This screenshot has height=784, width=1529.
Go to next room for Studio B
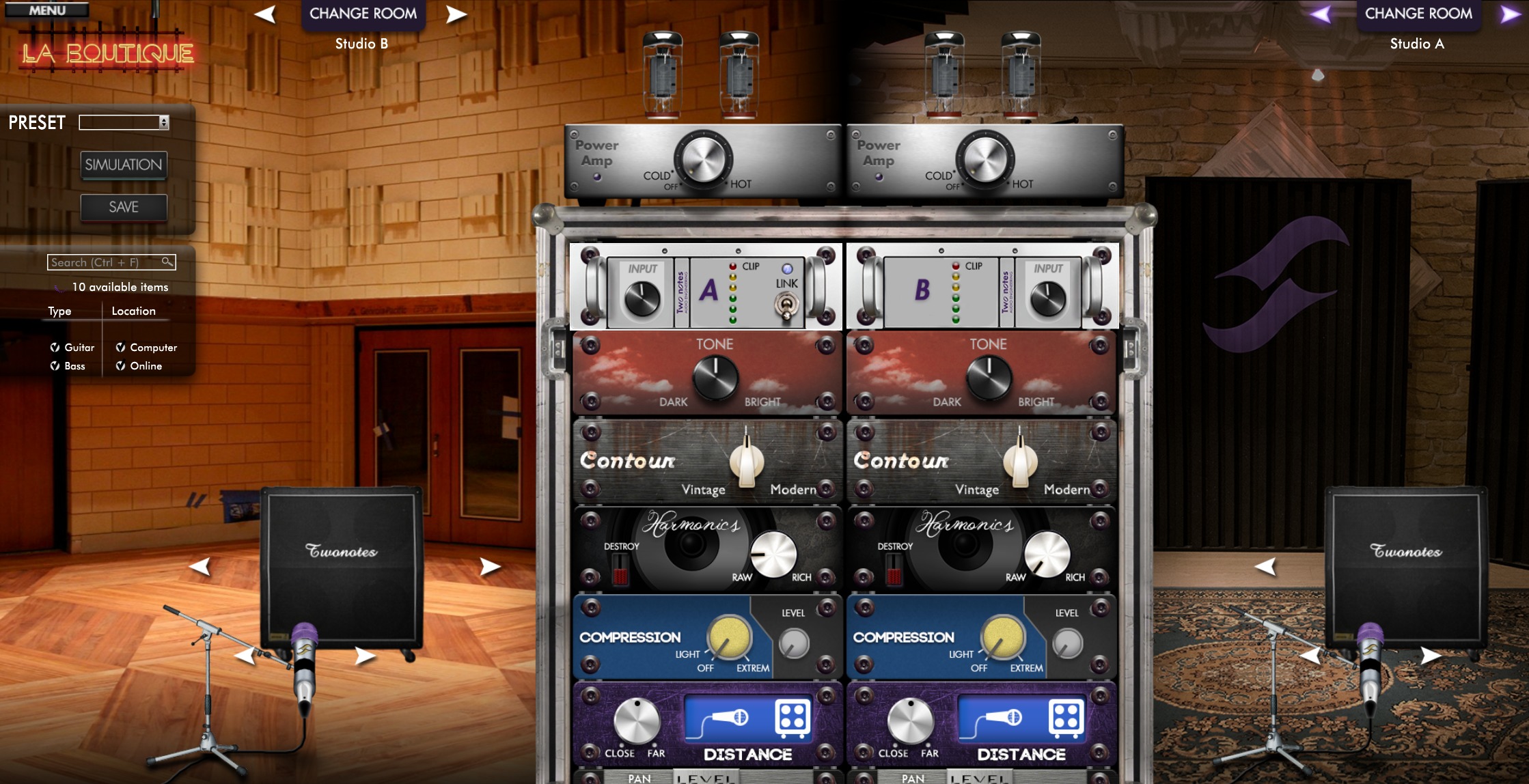click(x=456, y=14)
